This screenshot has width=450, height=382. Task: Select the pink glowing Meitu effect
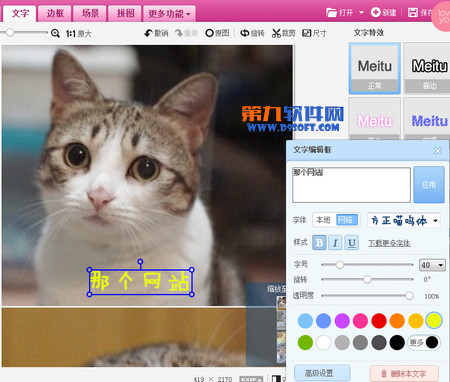tap(375, 119)
